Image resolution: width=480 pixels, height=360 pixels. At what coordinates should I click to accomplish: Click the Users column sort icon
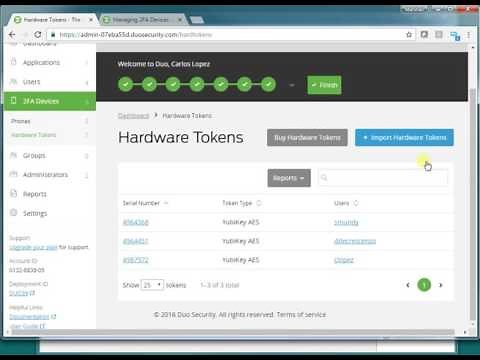click(x=356, y=203)
